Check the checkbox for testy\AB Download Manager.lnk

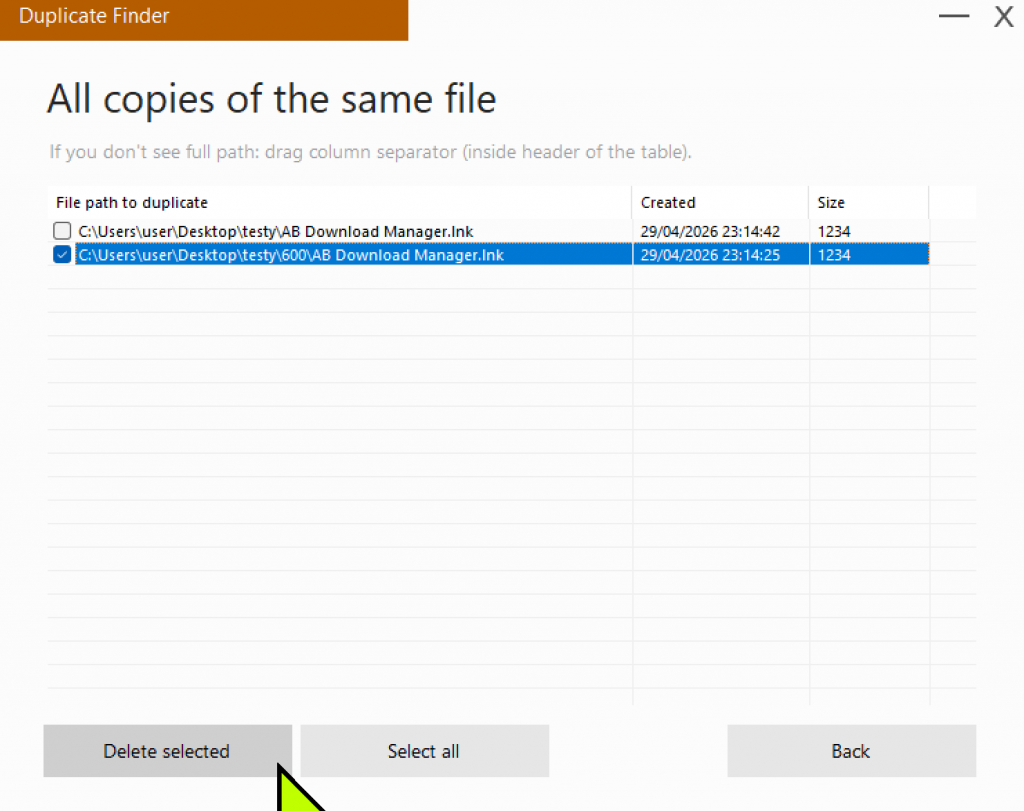(61, 230)
